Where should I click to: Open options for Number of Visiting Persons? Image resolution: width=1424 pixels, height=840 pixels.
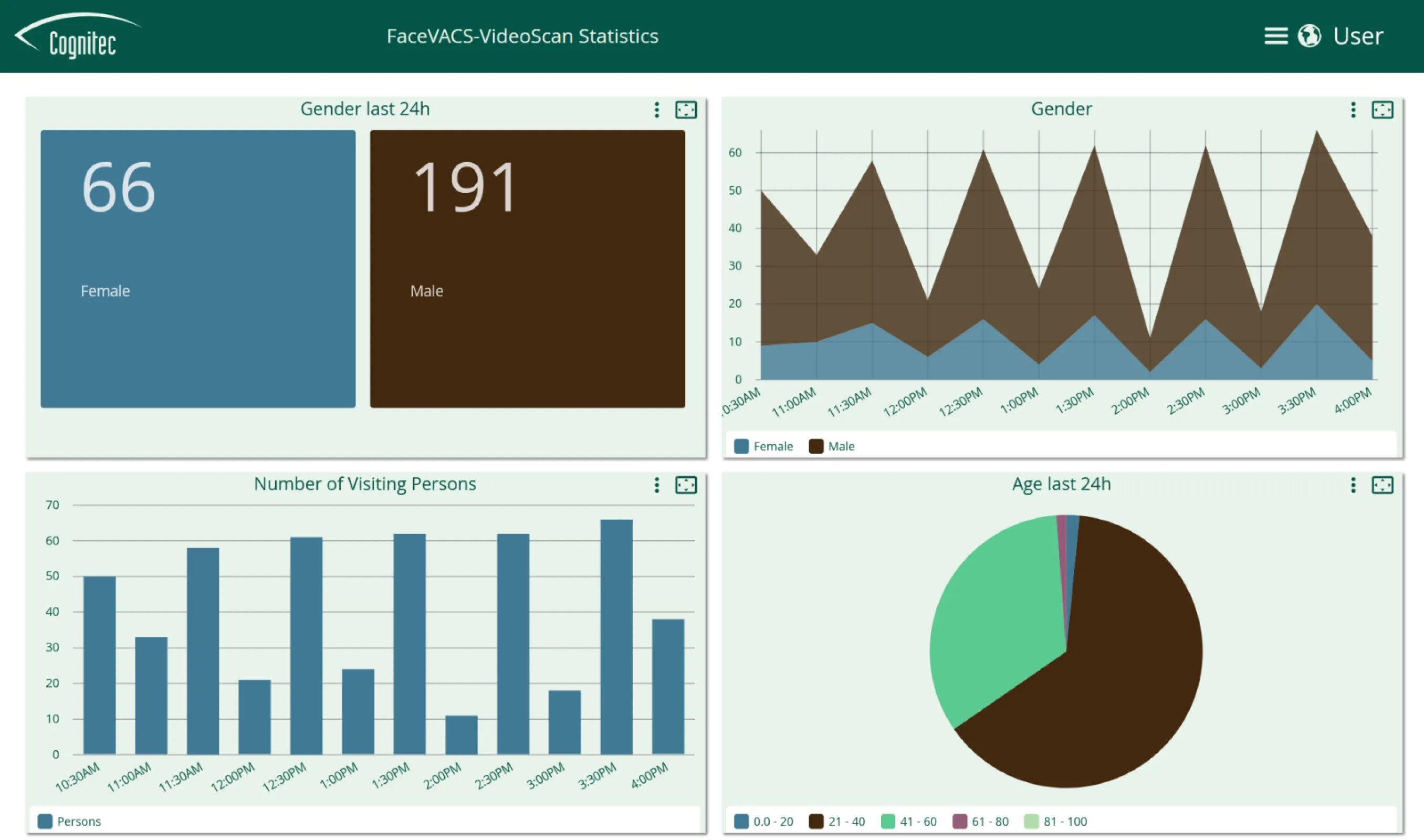pyautogui.click(x=656, y=485)
